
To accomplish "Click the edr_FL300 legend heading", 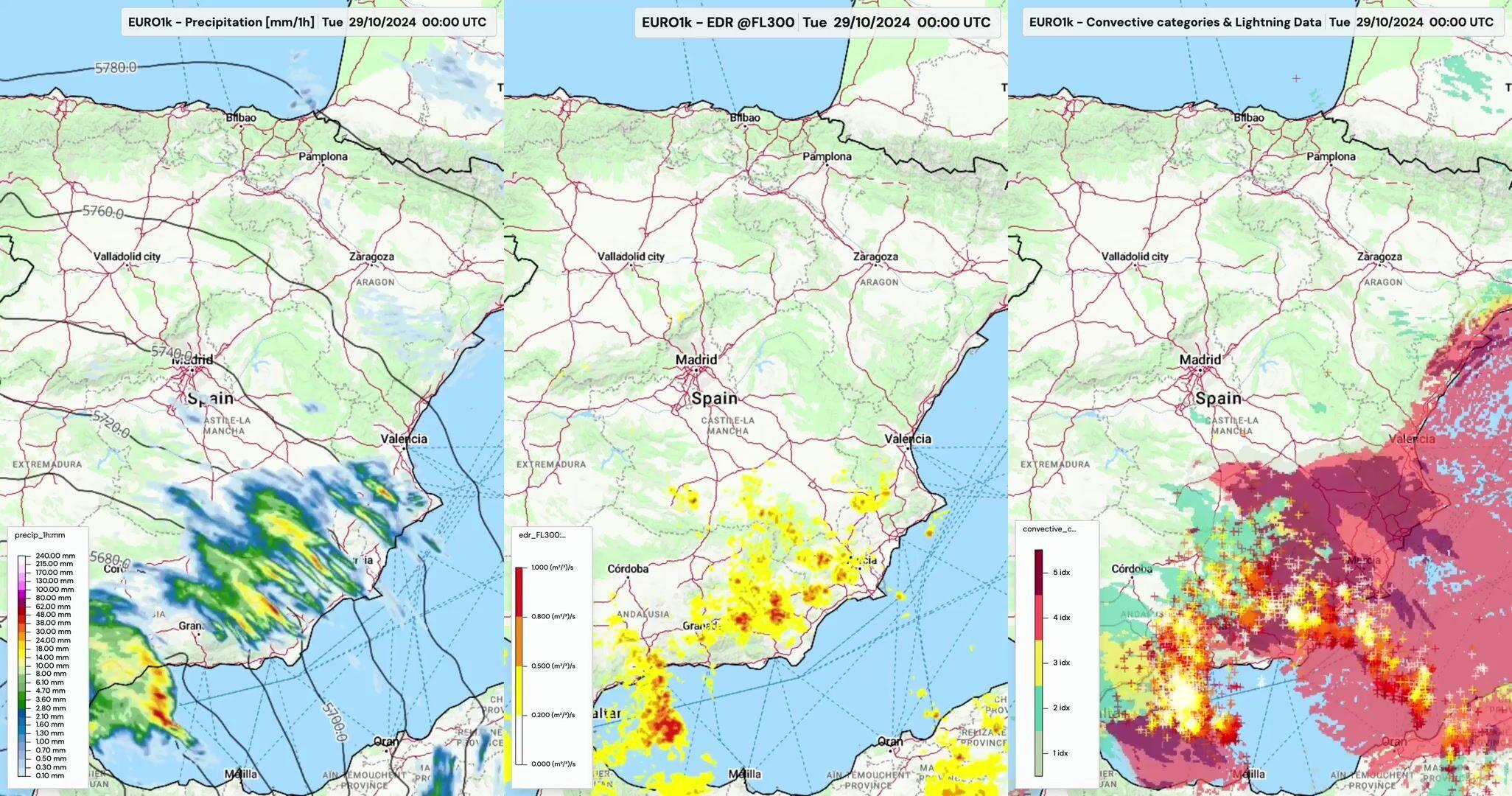I will point(542,535).
